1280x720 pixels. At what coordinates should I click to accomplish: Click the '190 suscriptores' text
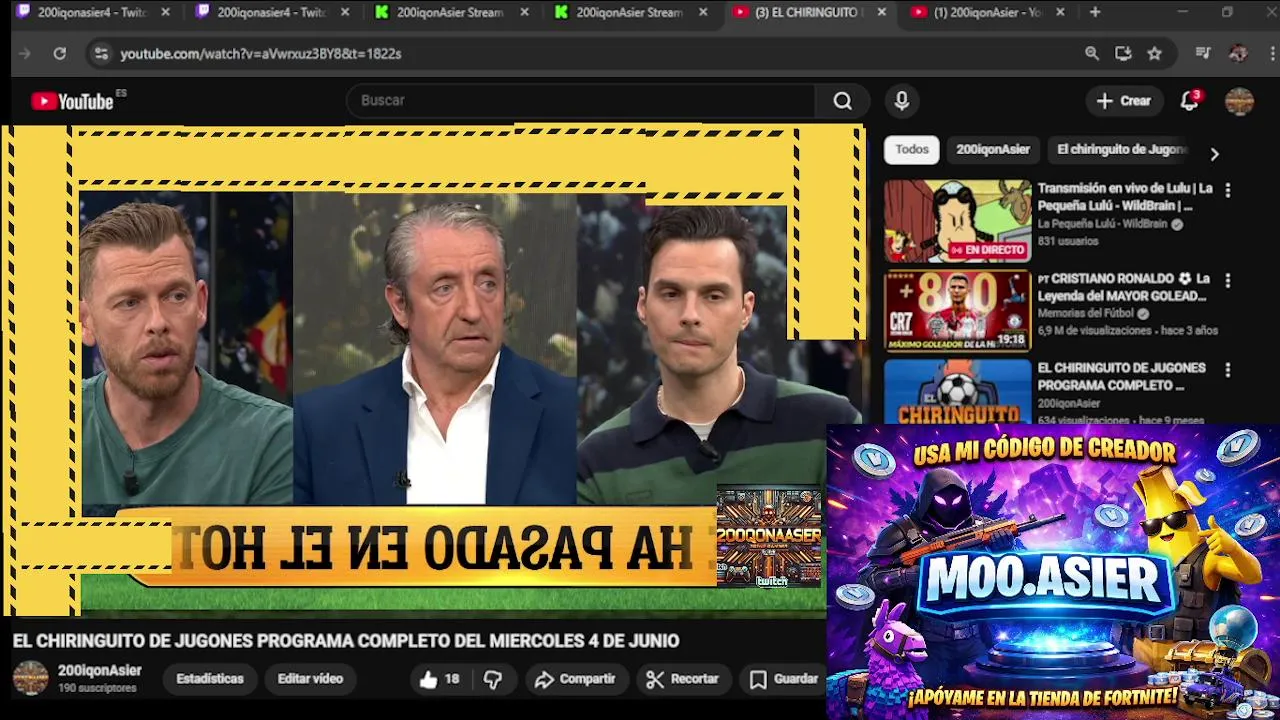point(97,688)
